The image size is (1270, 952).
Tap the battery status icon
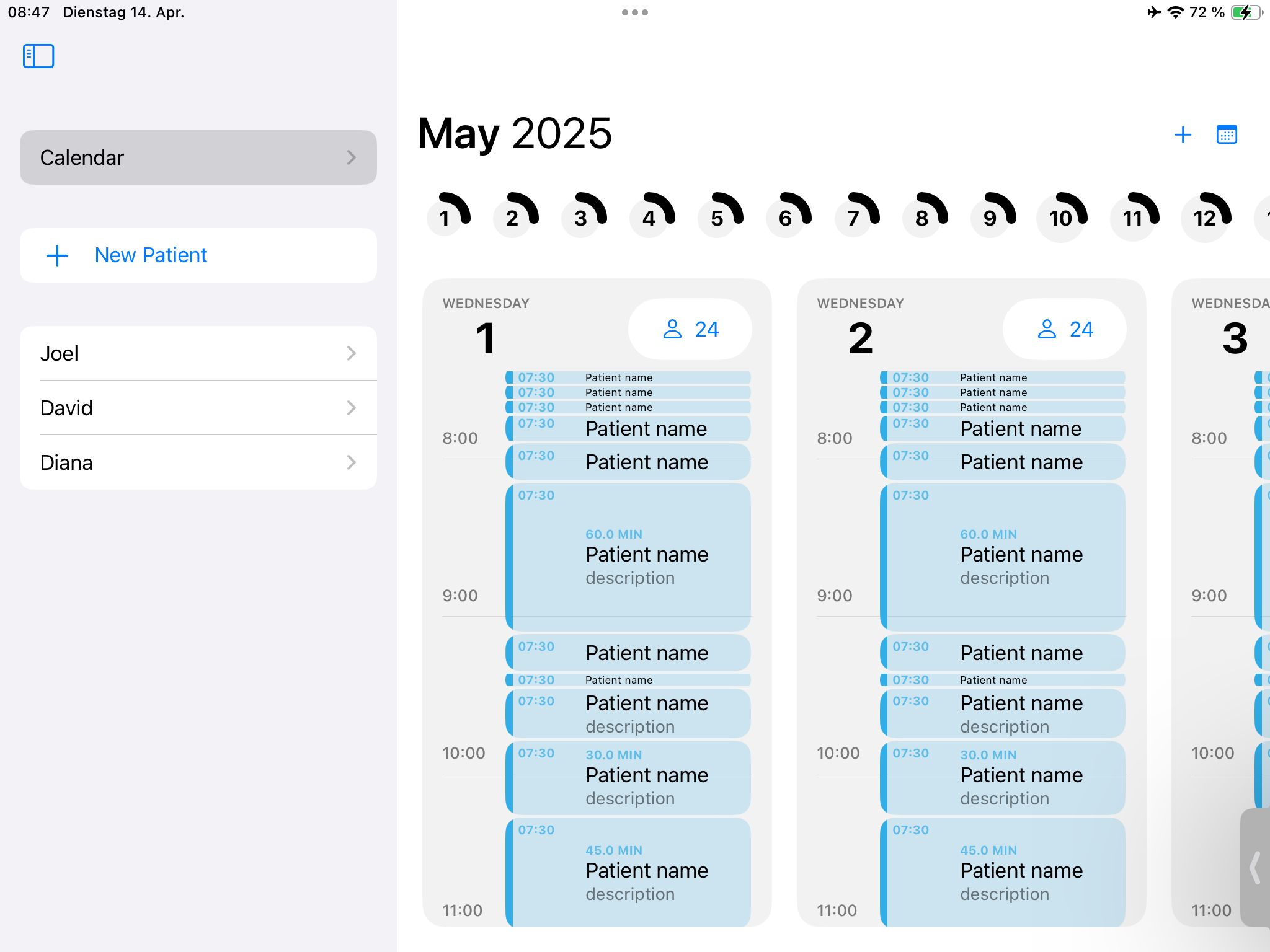pos(1245,12)
